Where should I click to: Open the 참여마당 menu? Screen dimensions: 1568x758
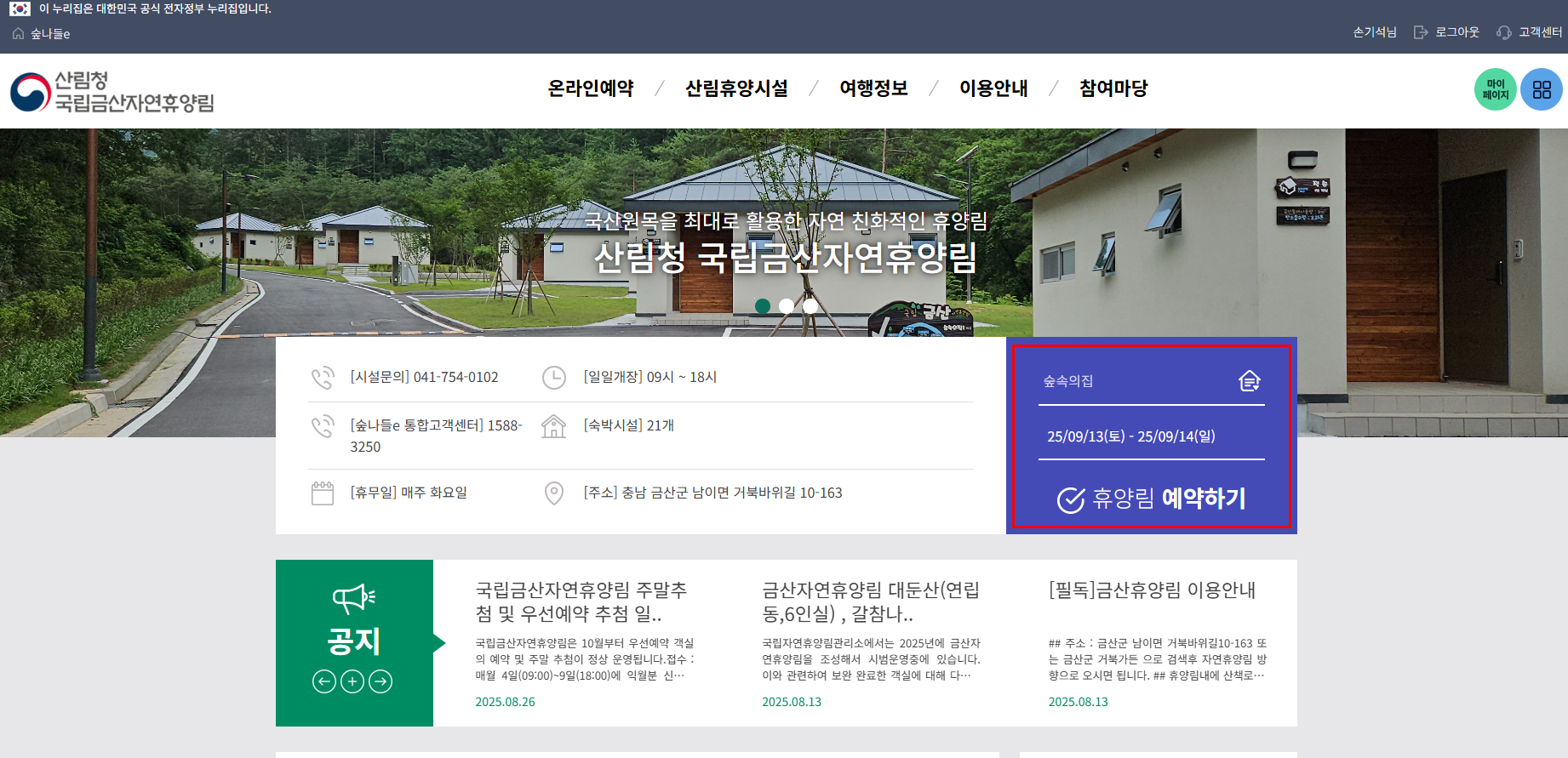coord(1114,88)
